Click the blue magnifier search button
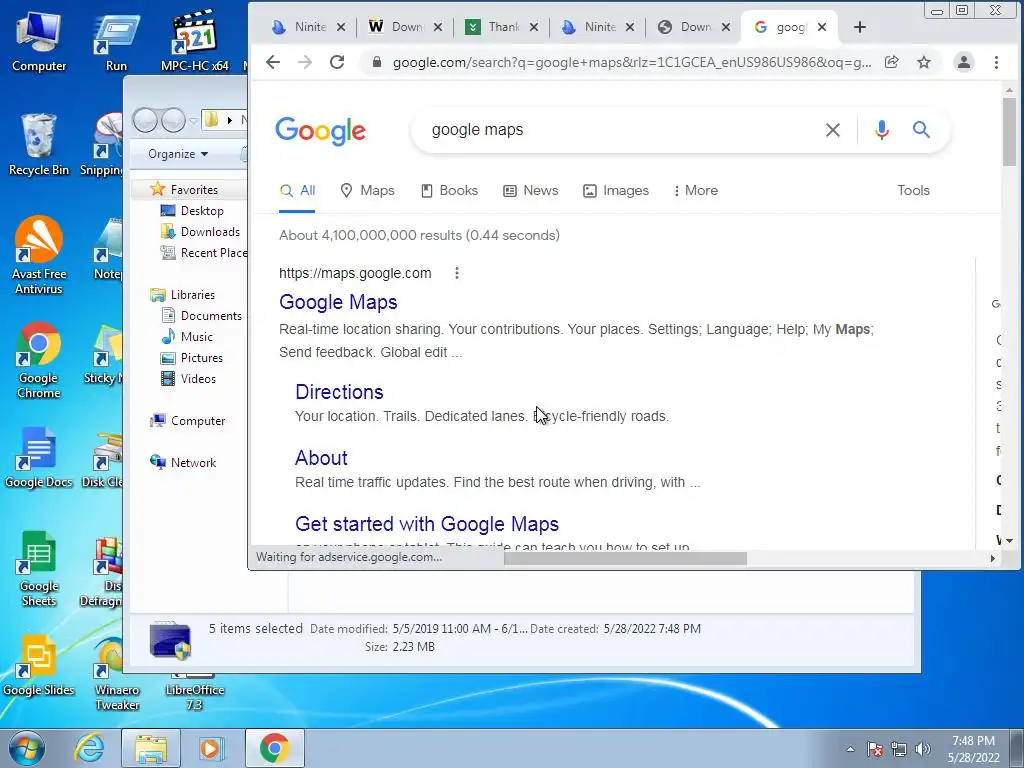1024x768 pixels. point(921,129)
